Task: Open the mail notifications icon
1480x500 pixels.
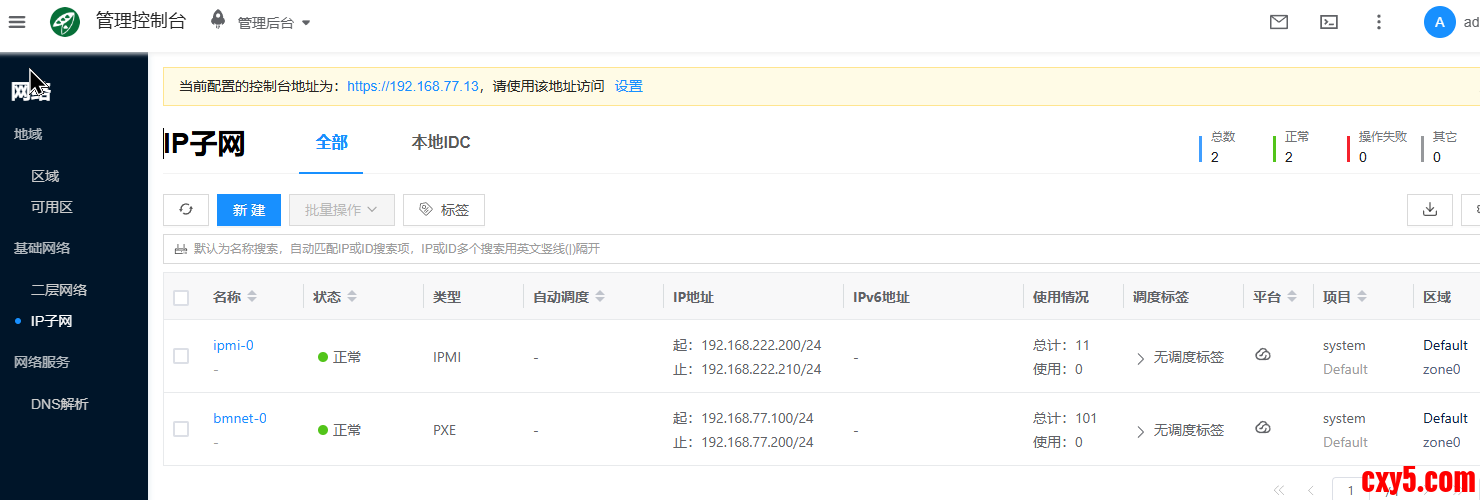Action: pos(1279,22)
